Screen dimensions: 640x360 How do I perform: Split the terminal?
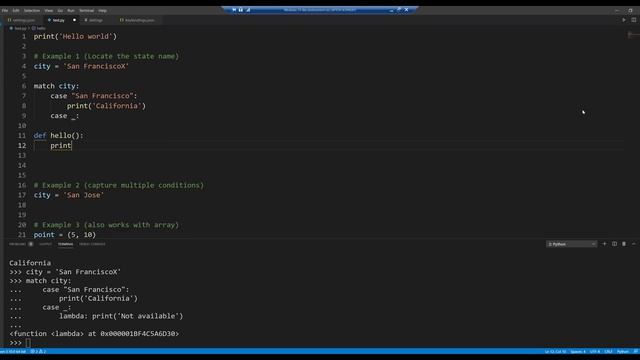(614, 244)
